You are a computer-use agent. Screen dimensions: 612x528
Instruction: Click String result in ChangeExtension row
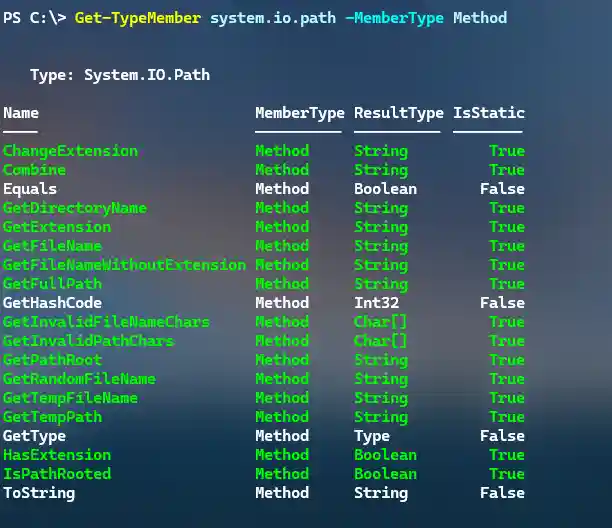[381, 151]
